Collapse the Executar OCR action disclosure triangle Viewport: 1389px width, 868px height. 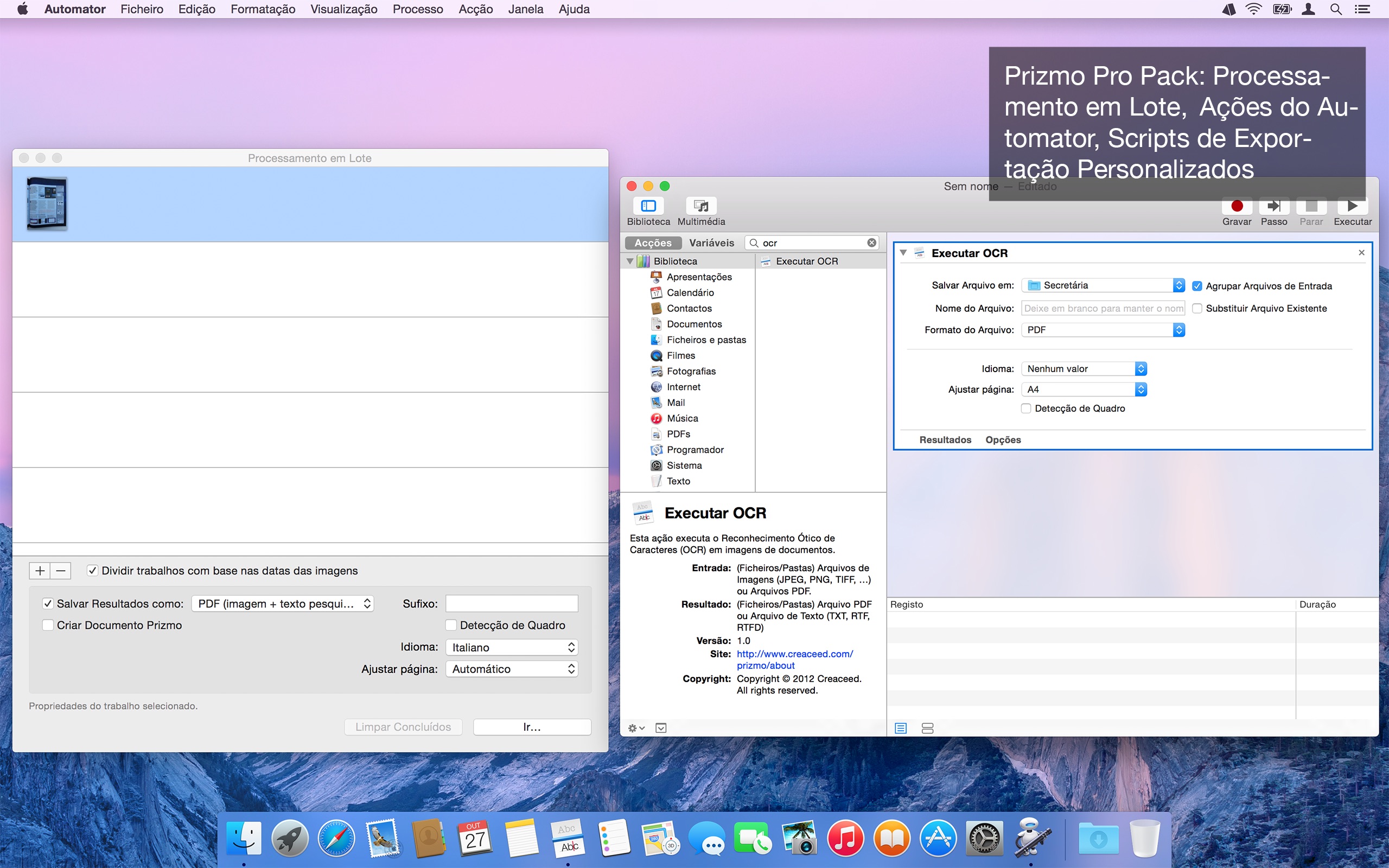[903, 253]
